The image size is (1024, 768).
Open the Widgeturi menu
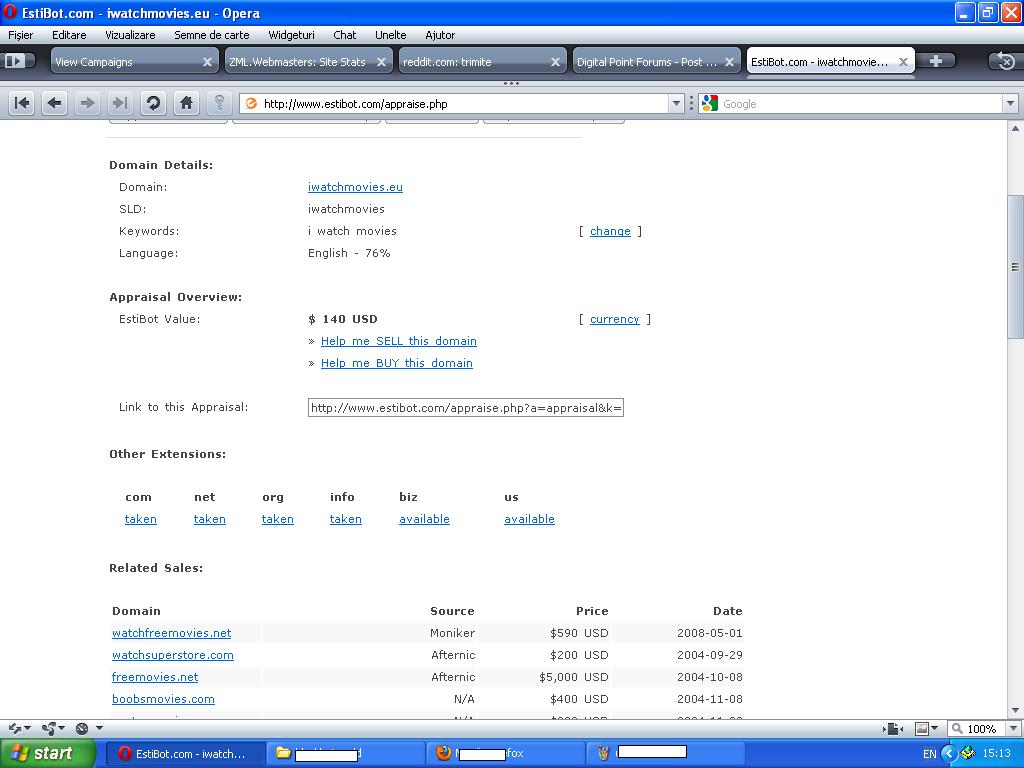point(291,35)
